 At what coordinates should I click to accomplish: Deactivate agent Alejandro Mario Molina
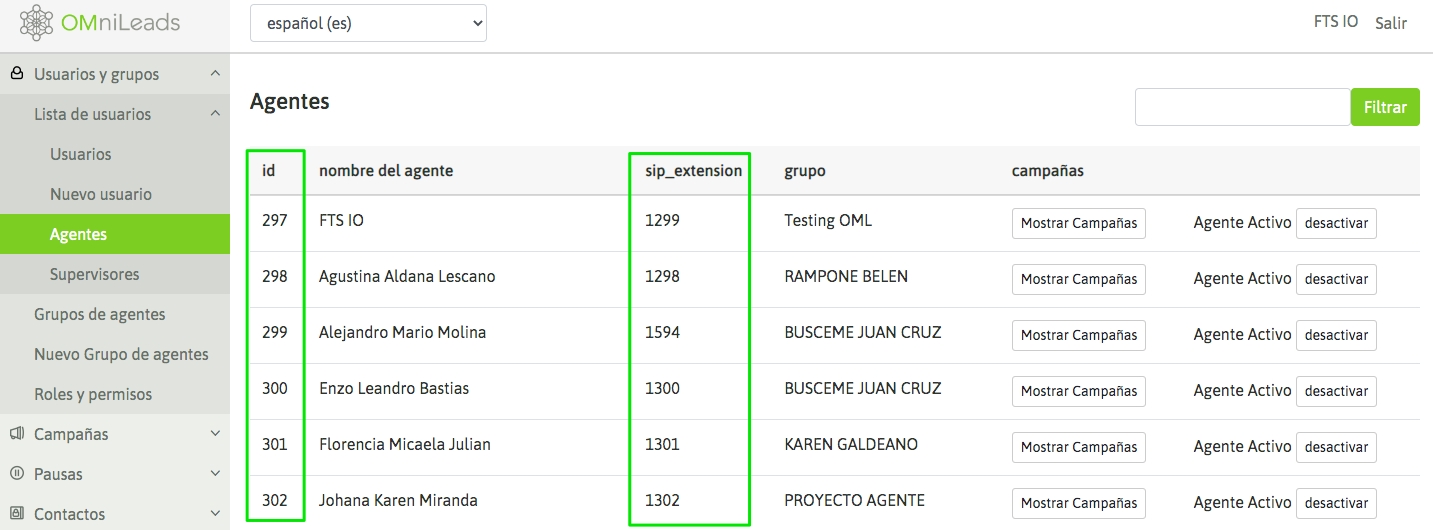click(x=1336, y=335)
